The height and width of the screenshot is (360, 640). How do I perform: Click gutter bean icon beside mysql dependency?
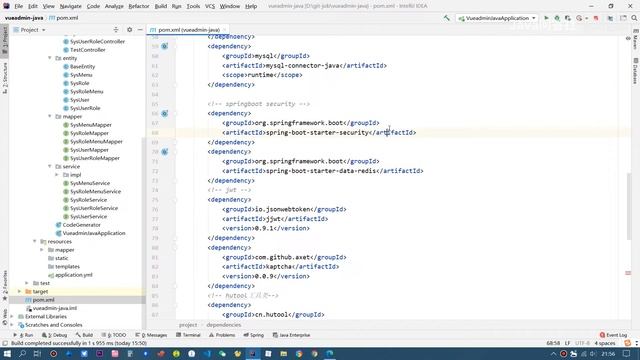[164, 46]
